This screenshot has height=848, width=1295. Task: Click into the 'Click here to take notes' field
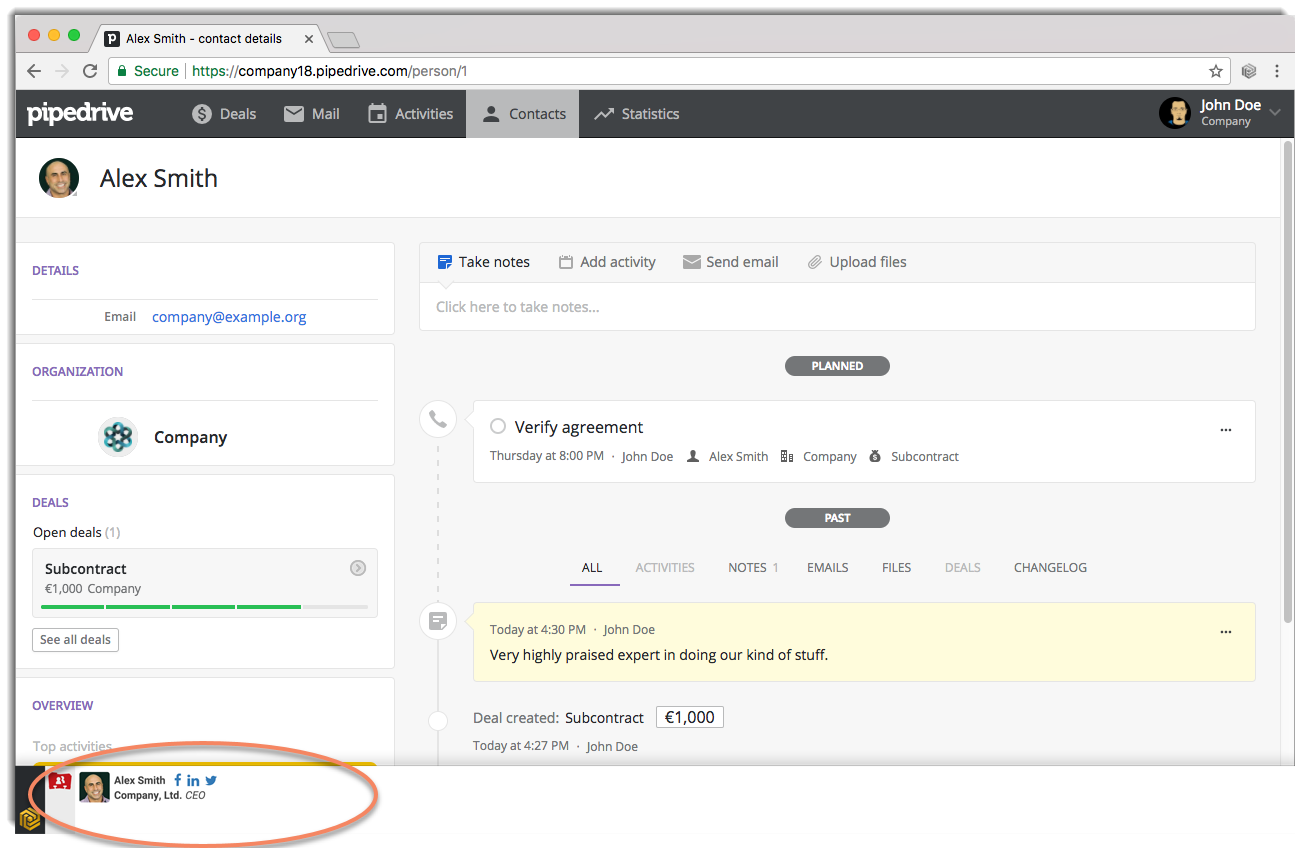point(837,307)
